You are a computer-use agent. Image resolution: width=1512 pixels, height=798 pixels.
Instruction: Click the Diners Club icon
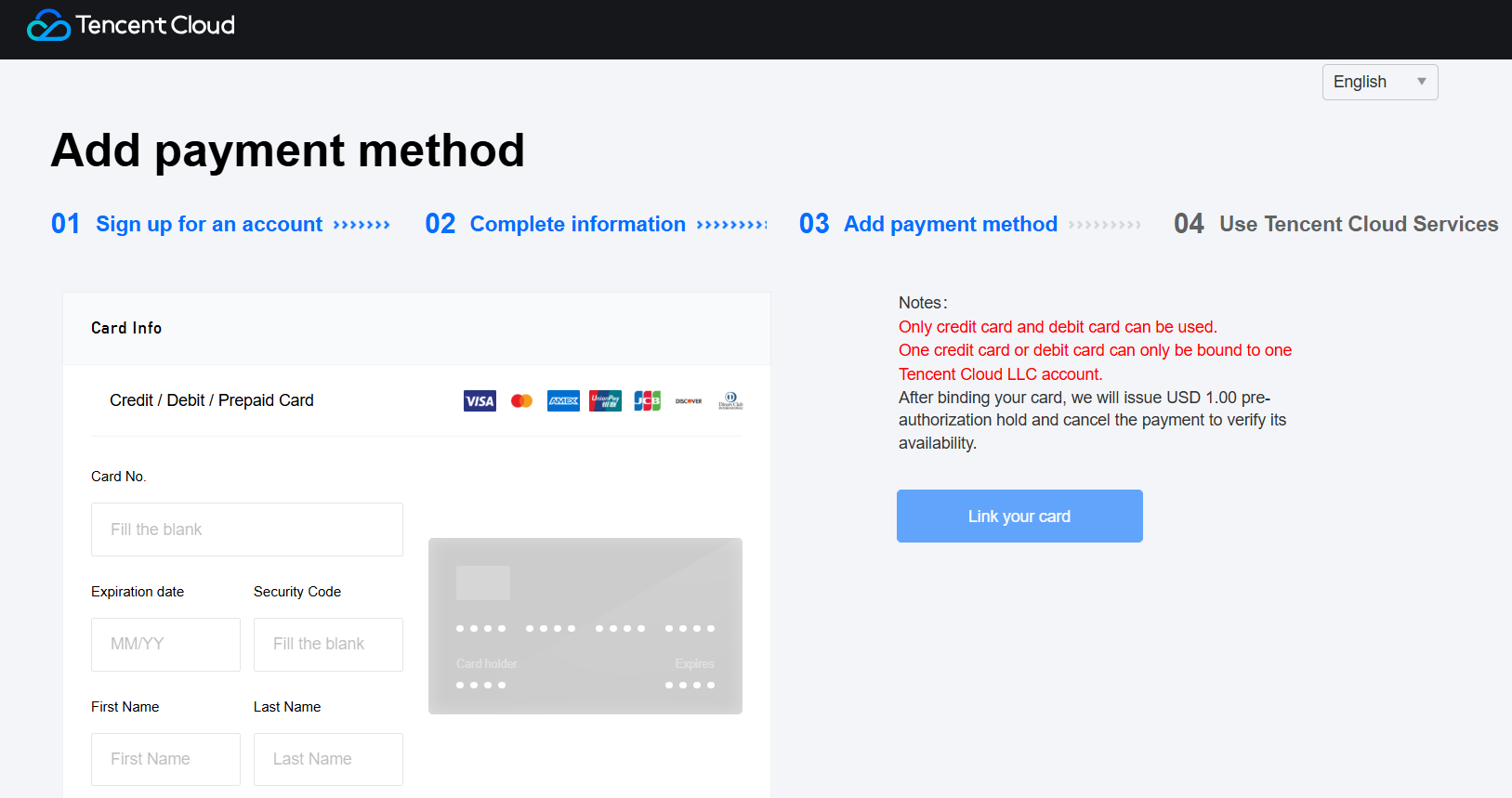coord(730,401)
